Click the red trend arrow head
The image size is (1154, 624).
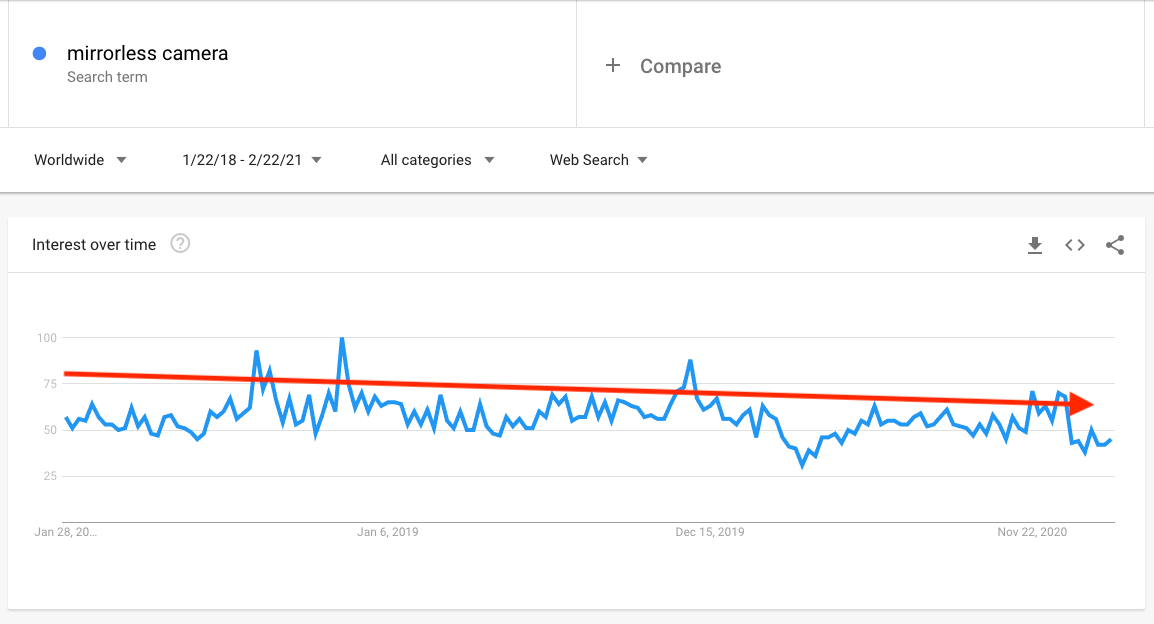[1081, 404]
